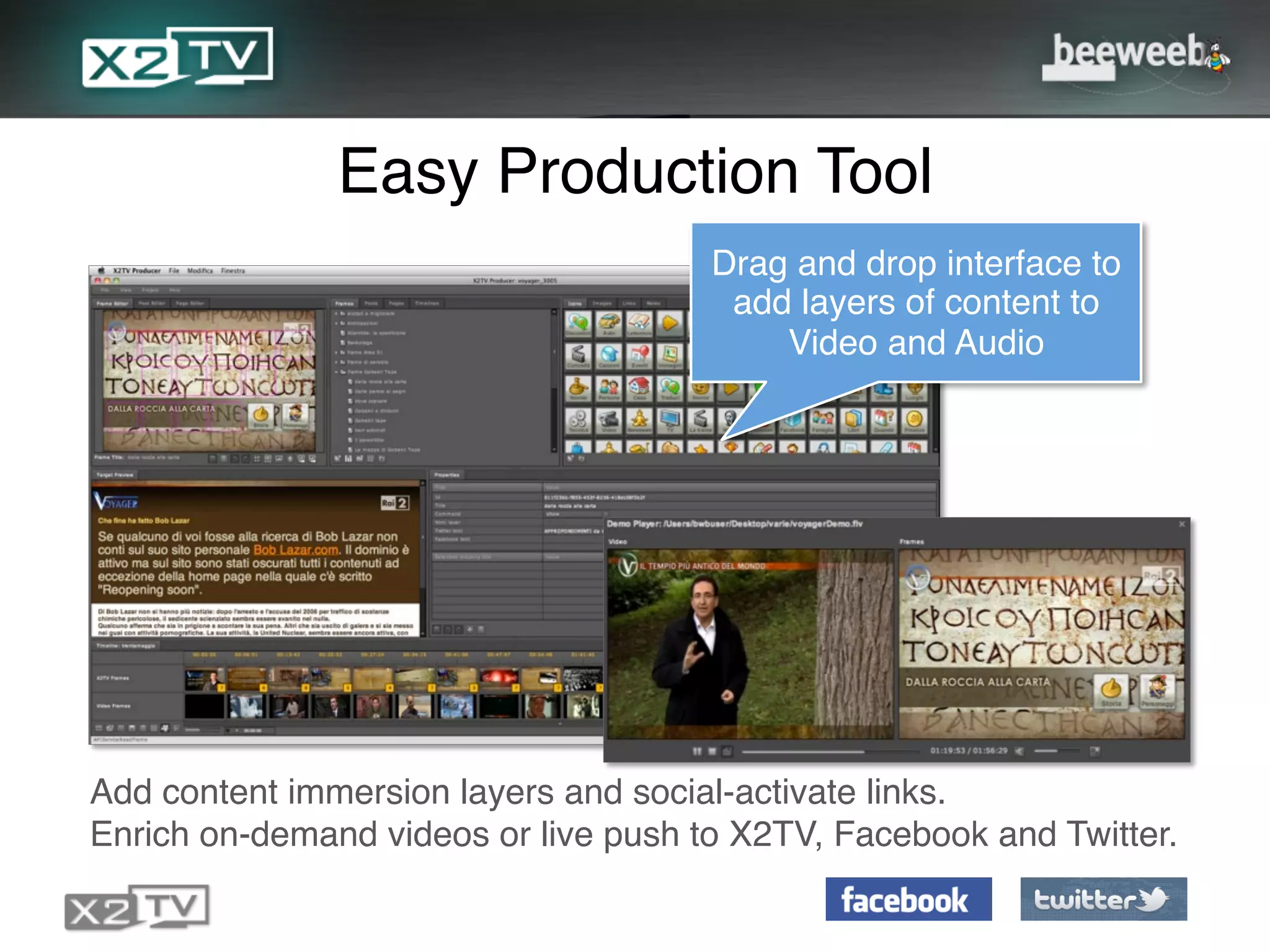Switch to the Page Editor tab
Viewport: 1270px width, 952px height.
pos(190,303)
